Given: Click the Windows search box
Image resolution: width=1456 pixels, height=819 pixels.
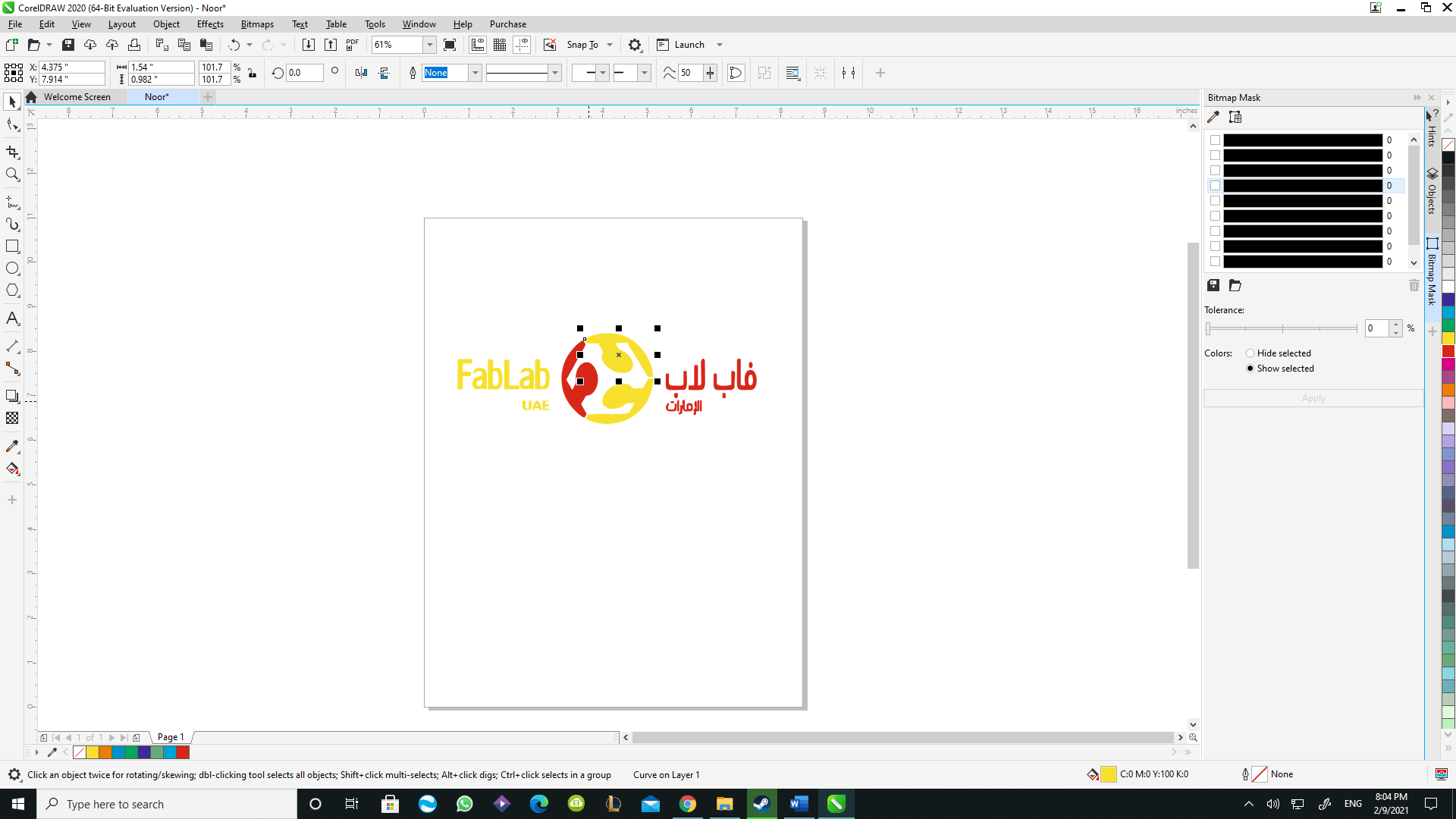Looking at the screenshot, I should point(167,804).
